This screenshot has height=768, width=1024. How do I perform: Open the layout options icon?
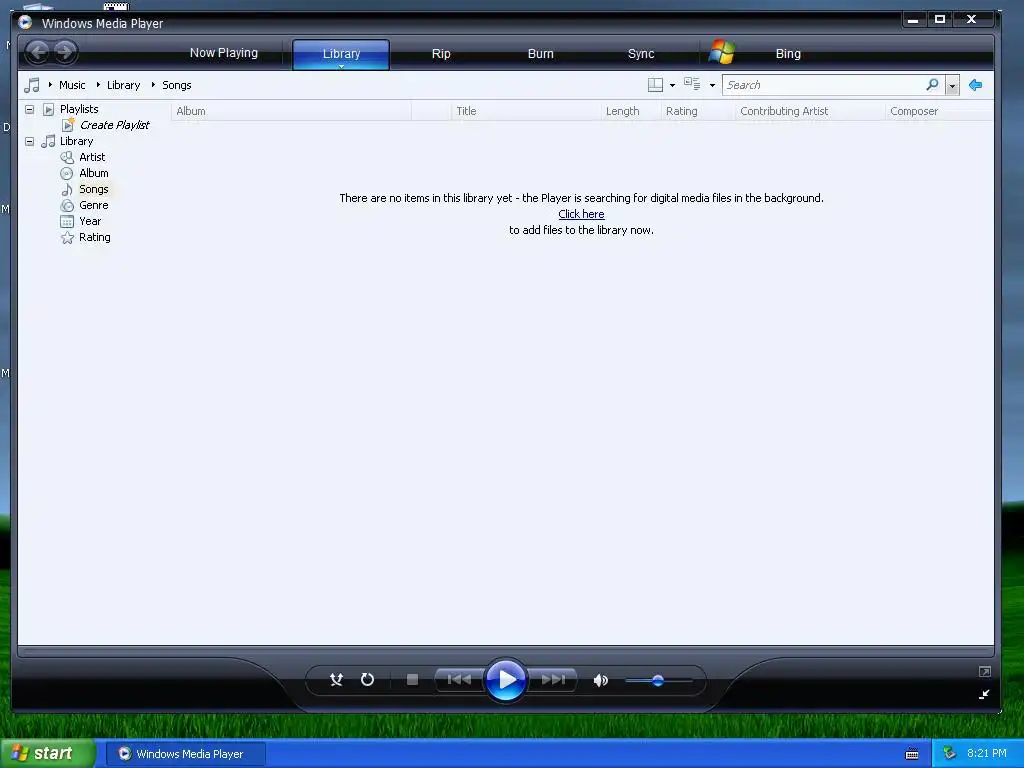coord(655,85)
